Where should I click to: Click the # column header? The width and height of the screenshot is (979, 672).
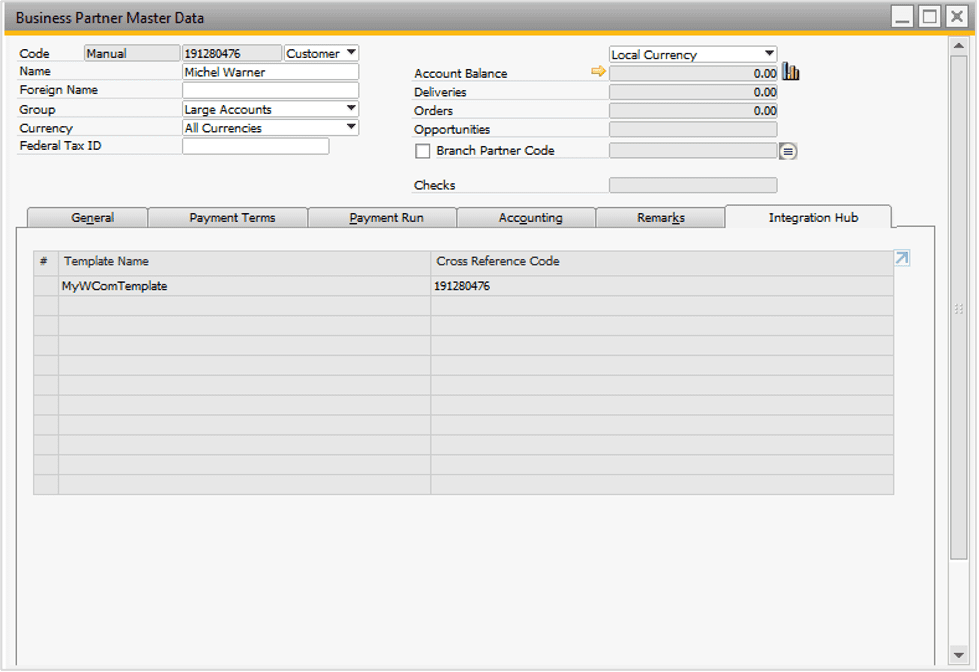[x=46, y=261]
